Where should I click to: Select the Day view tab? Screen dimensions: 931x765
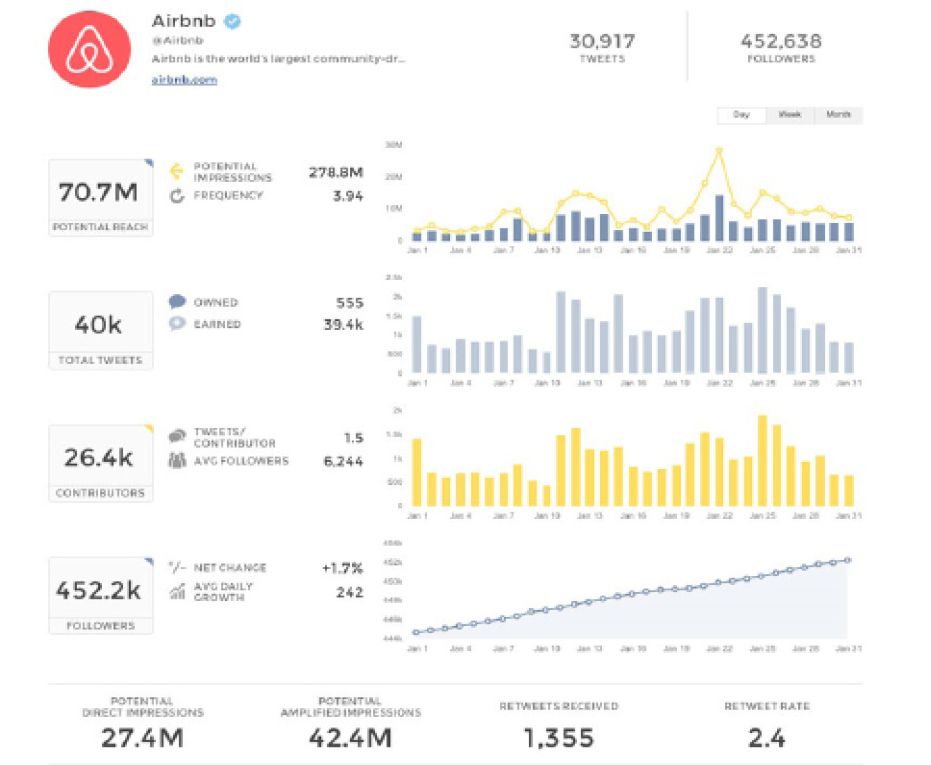[x=741, y=115]
